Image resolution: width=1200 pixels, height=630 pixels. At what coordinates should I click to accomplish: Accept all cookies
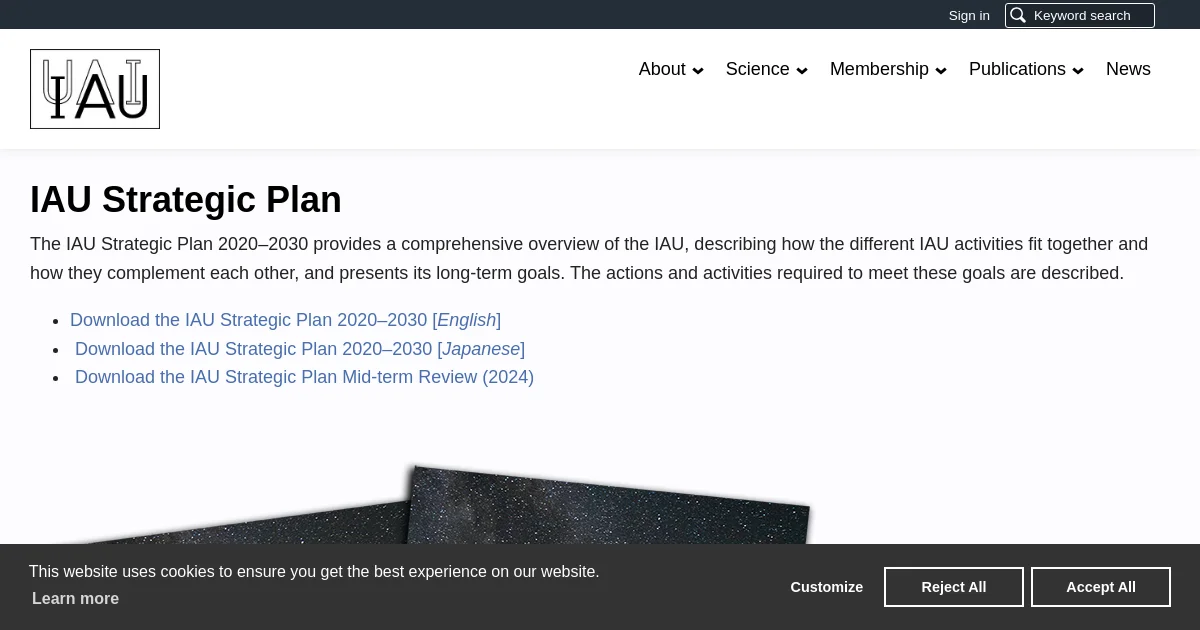tap(1101, 587)
